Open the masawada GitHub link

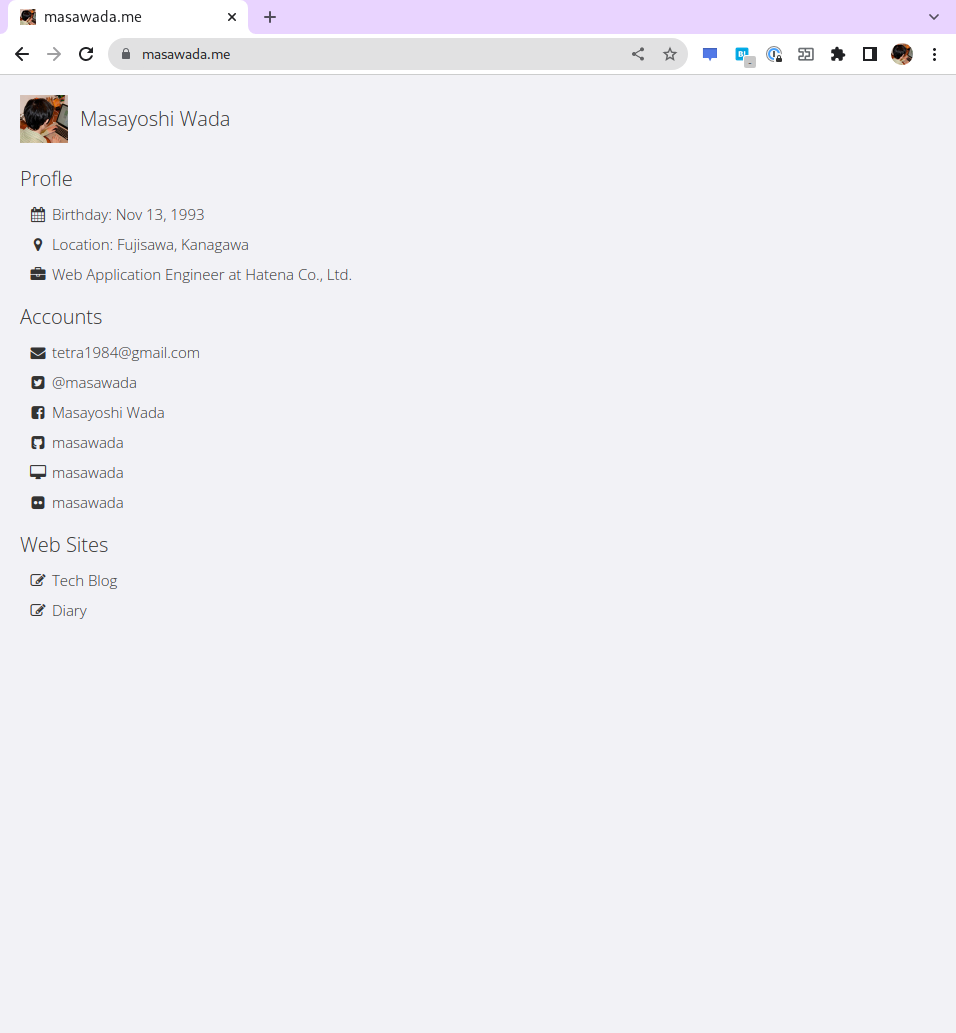pyautogui.click(x=88, y=443)
